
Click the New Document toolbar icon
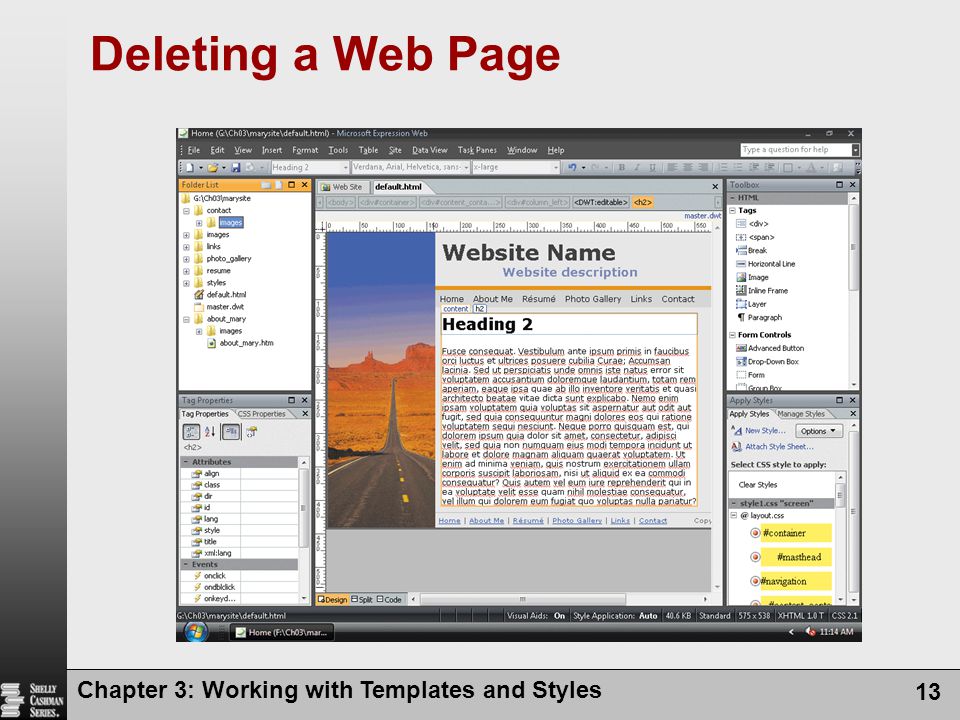pos(190,167)
